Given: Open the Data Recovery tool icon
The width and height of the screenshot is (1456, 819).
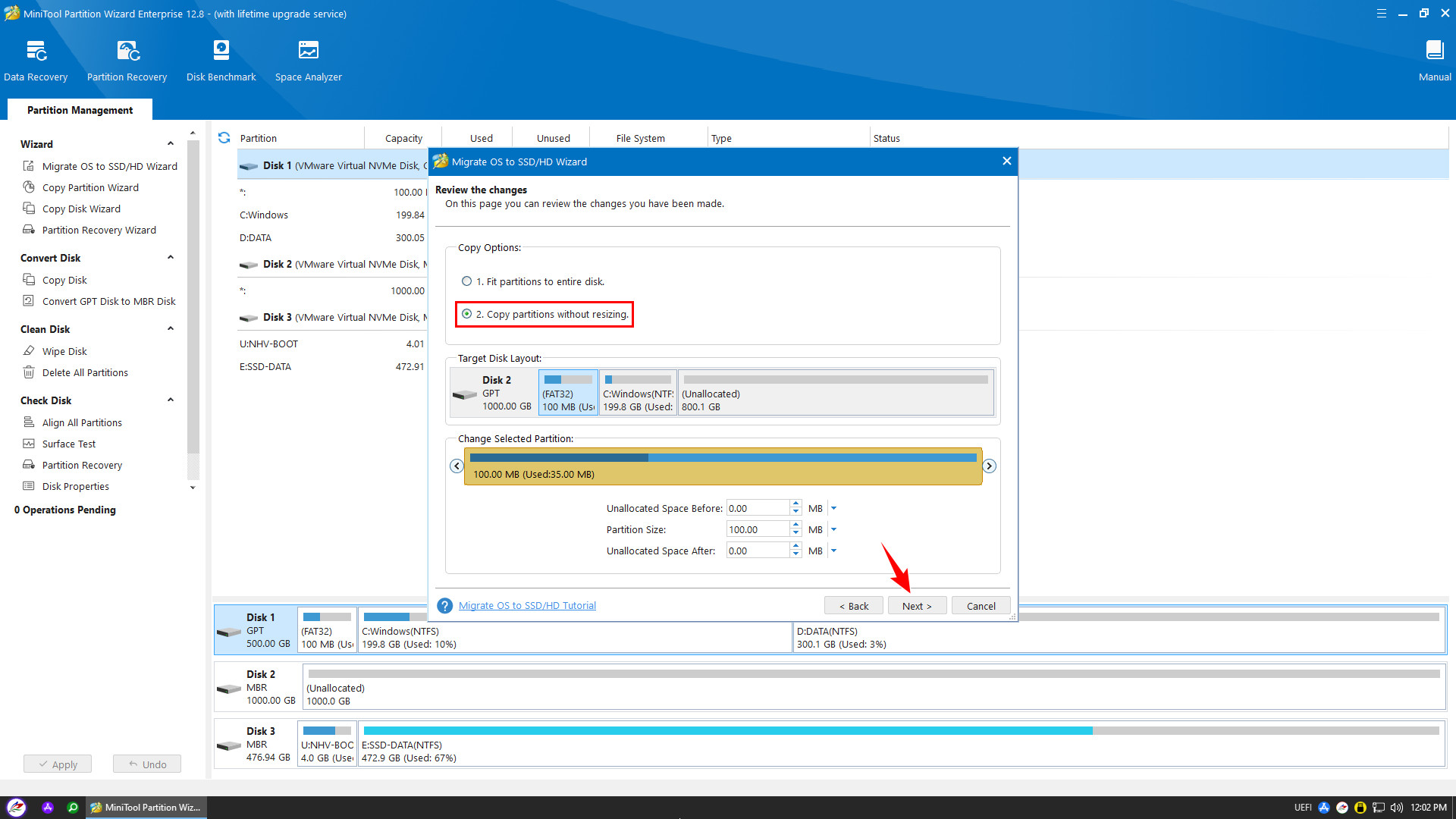Looking at the screenshot, I should (x=36, y=52).
